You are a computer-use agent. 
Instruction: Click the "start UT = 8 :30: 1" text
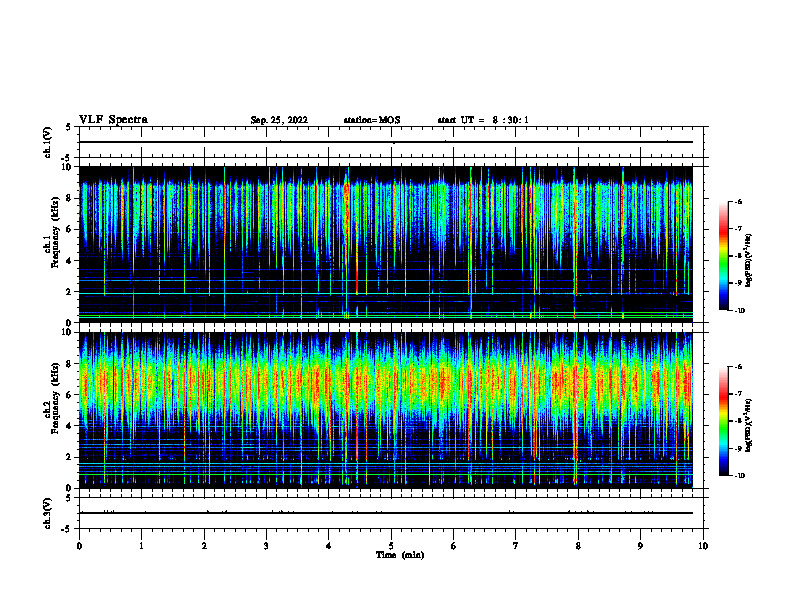pyautogui.click(x=483, y=120)
